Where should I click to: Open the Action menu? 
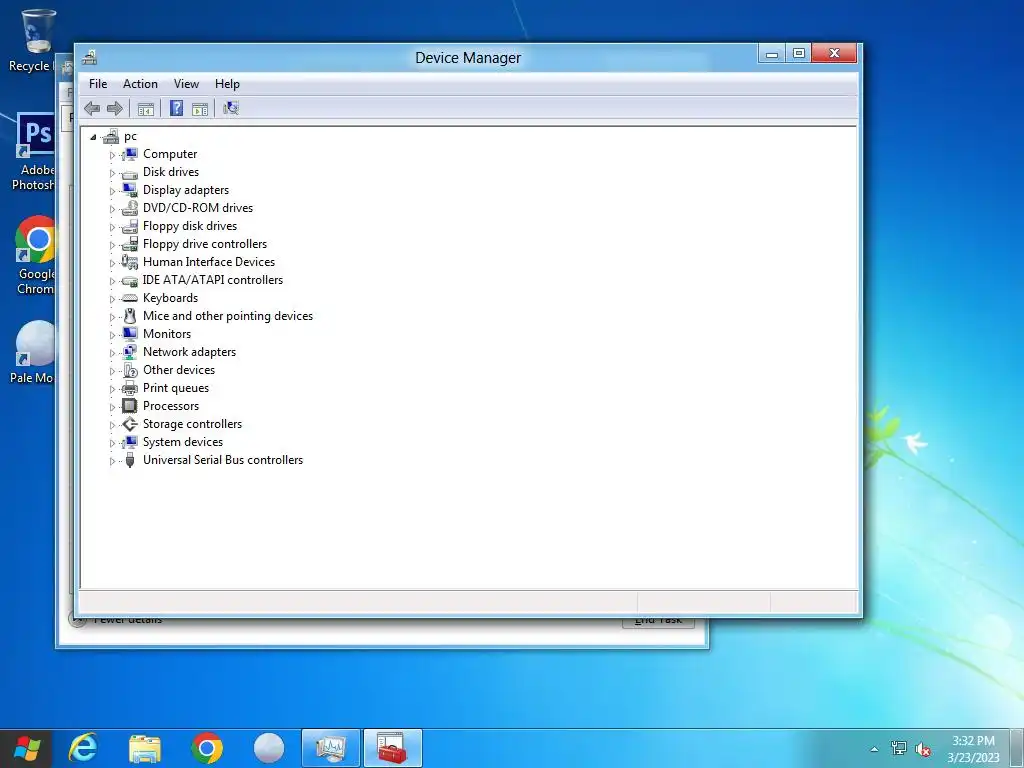point(140,84)
